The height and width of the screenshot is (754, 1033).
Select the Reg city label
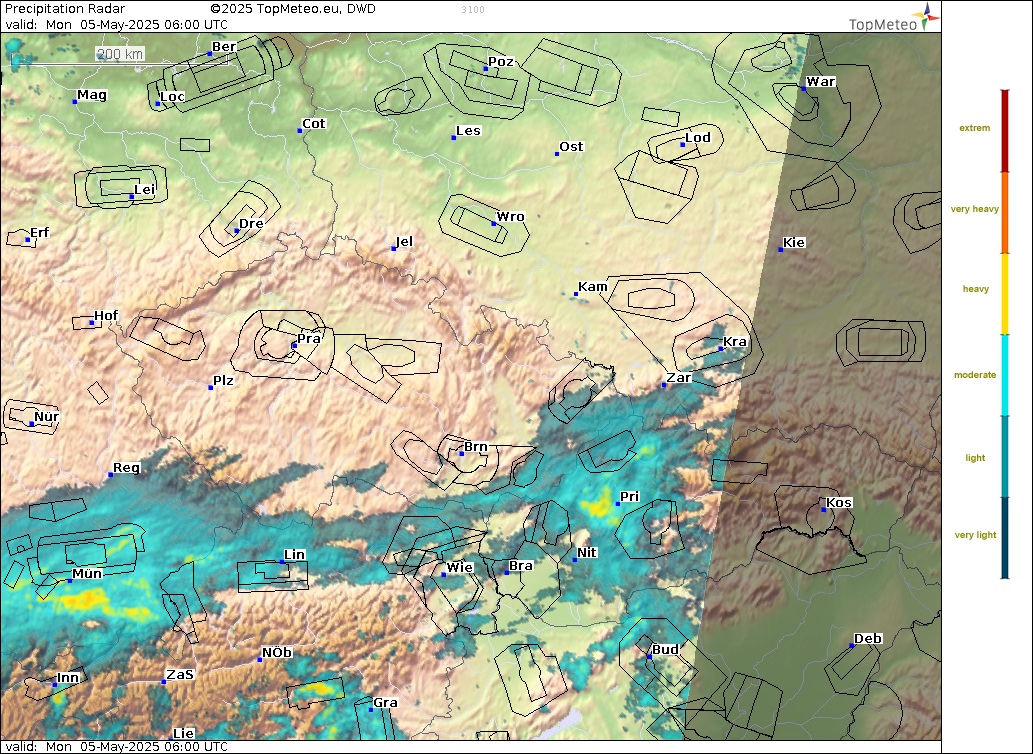(126, 468)
